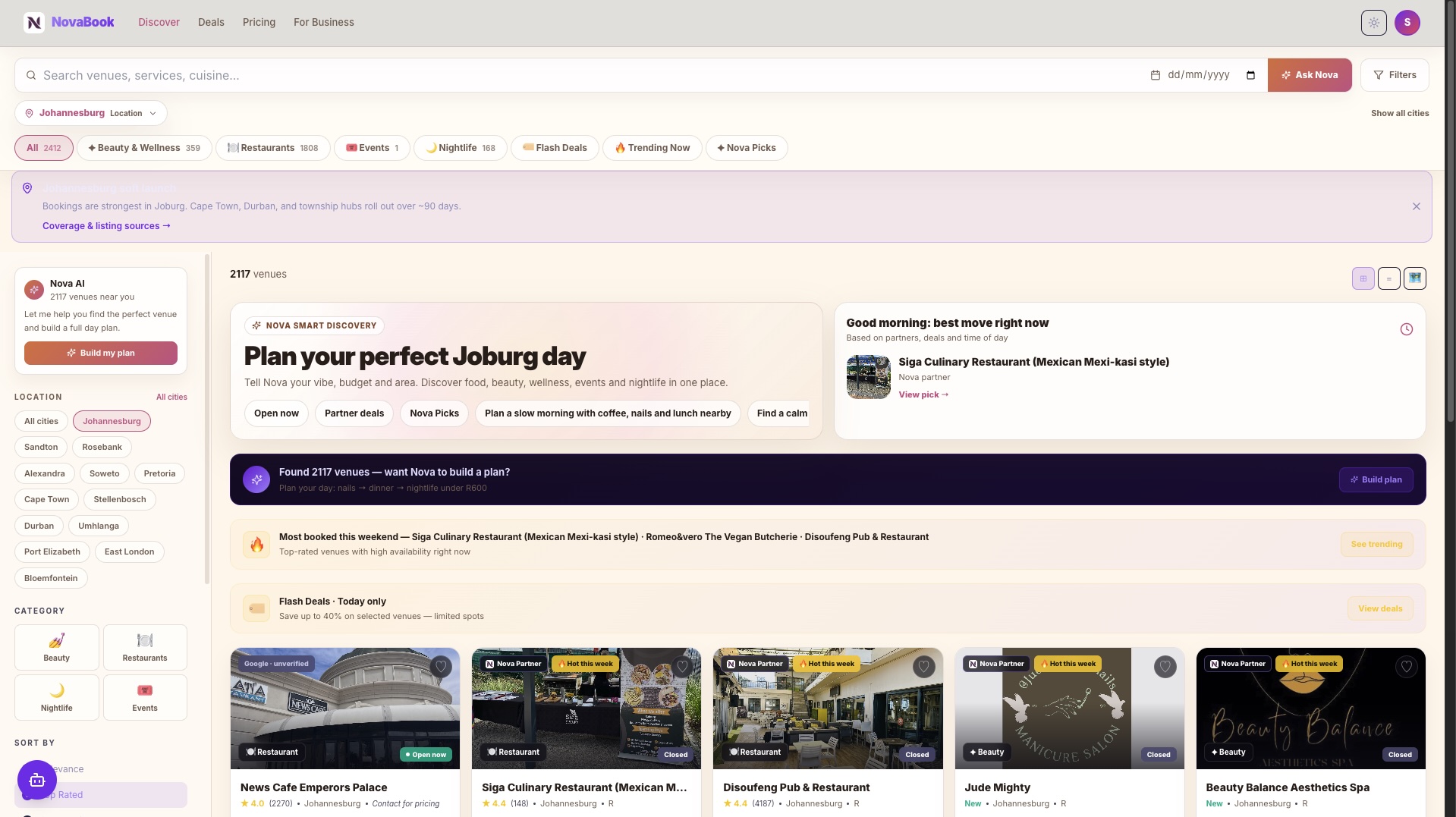
Task: Open the For Business navigation item
Action: [x=324, y=22]
